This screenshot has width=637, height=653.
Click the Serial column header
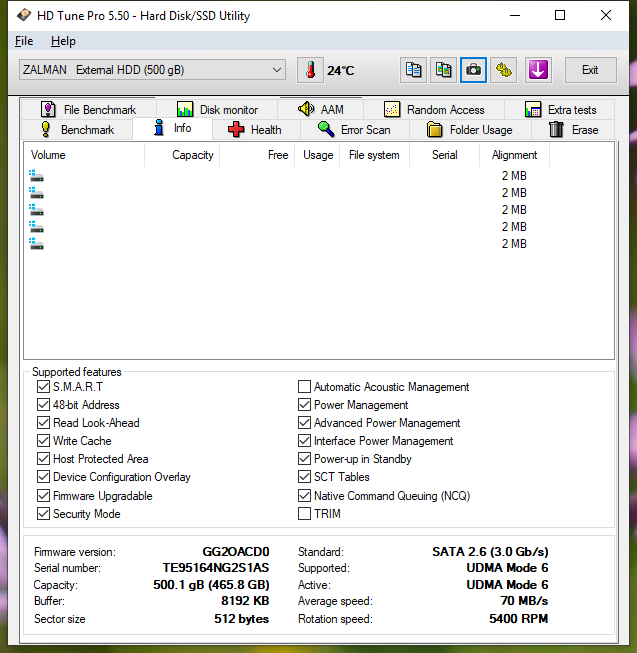pyautogui.click(x=444, y=155)
